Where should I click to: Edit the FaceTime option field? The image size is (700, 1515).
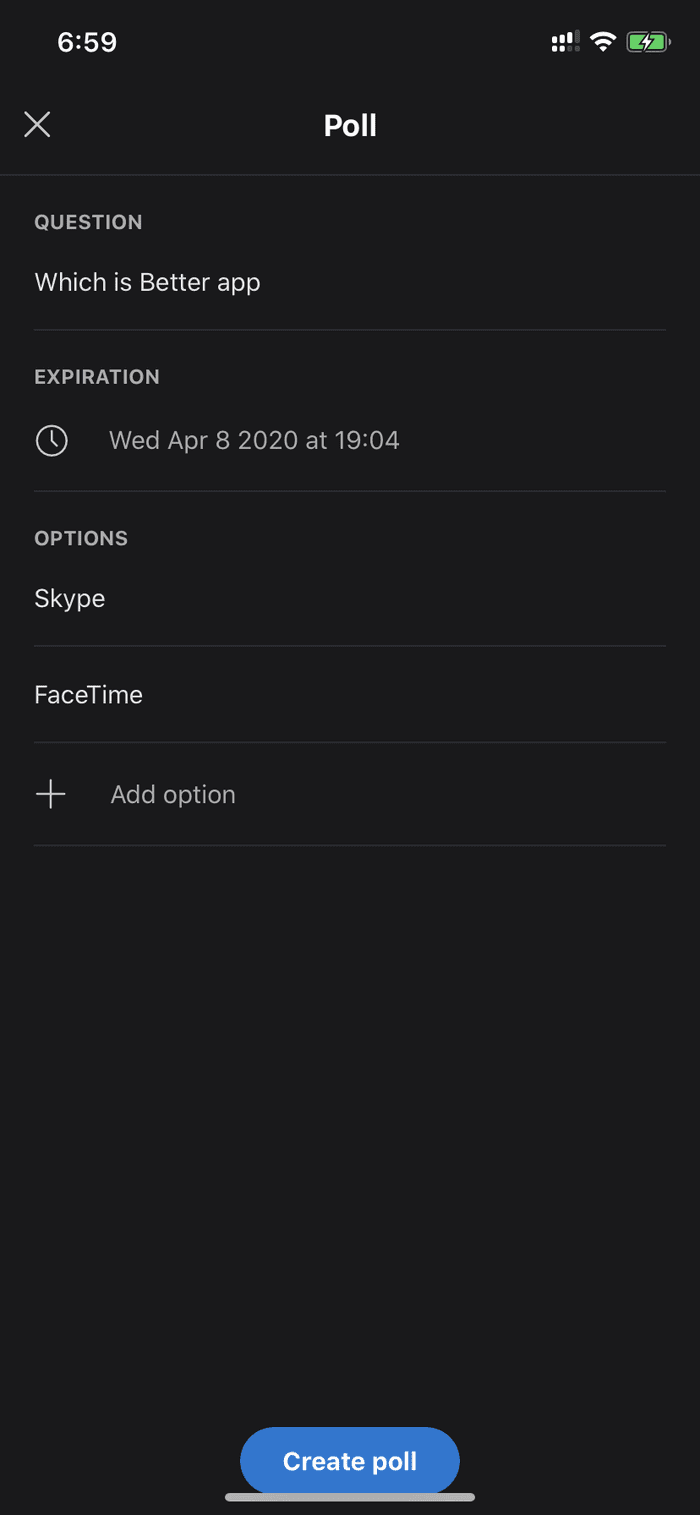[350, 695]
